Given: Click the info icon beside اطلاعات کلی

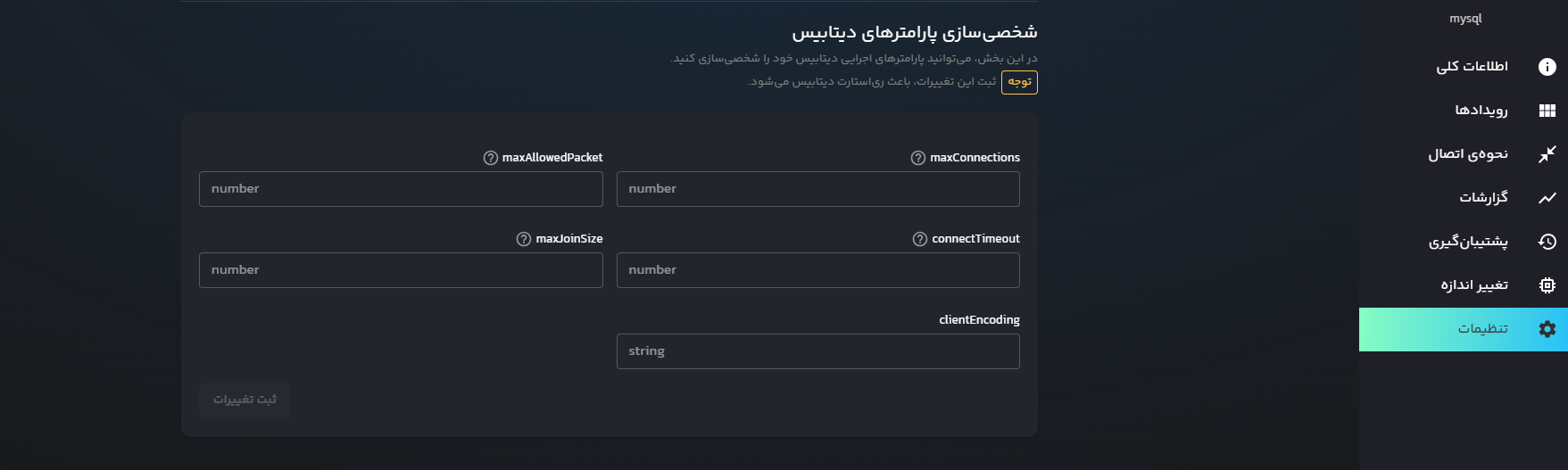Looking at the screenshot, I should pyautogui.click(x=1547, y=67).
